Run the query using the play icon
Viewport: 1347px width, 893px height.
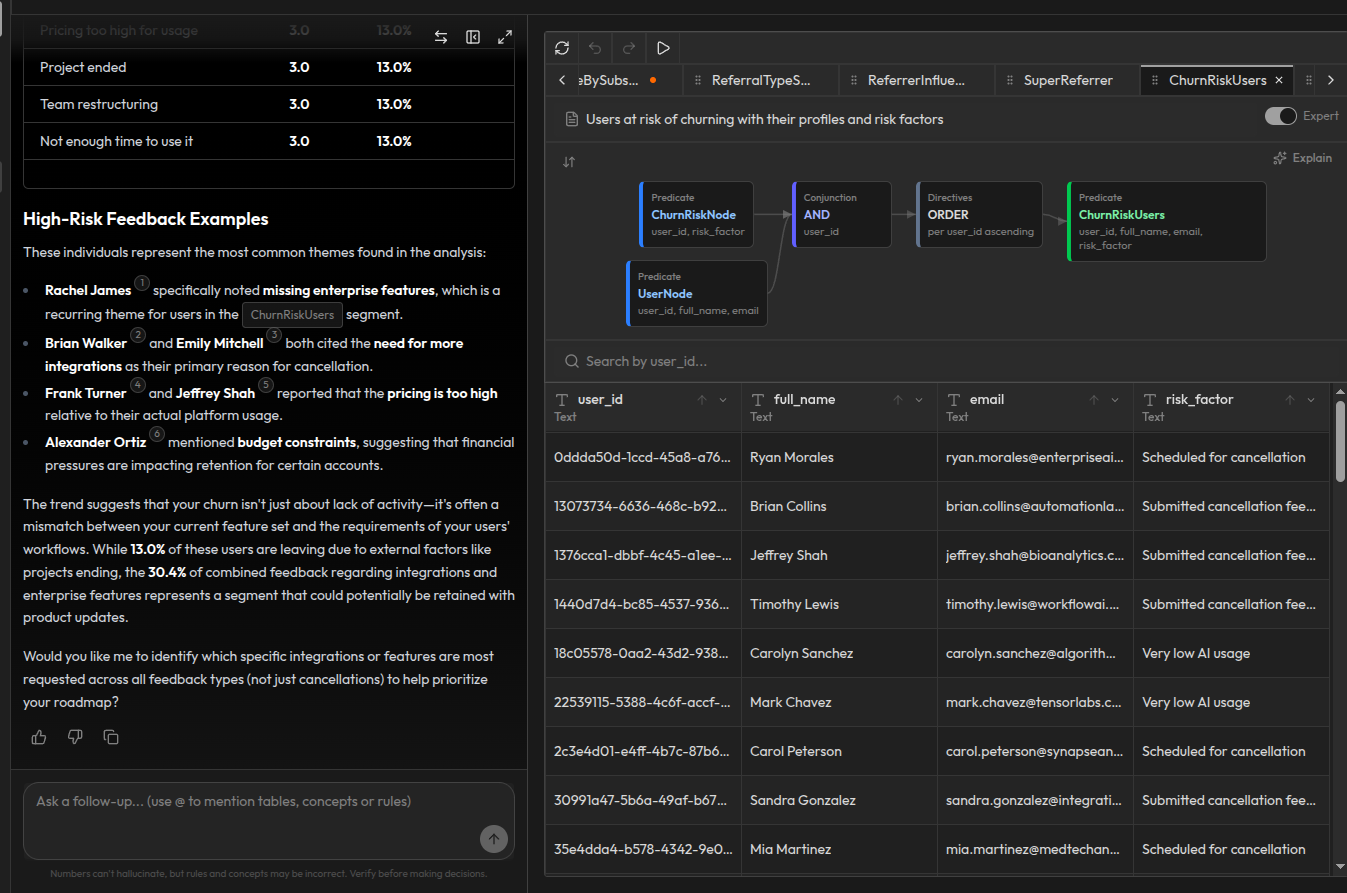(663, 47)
